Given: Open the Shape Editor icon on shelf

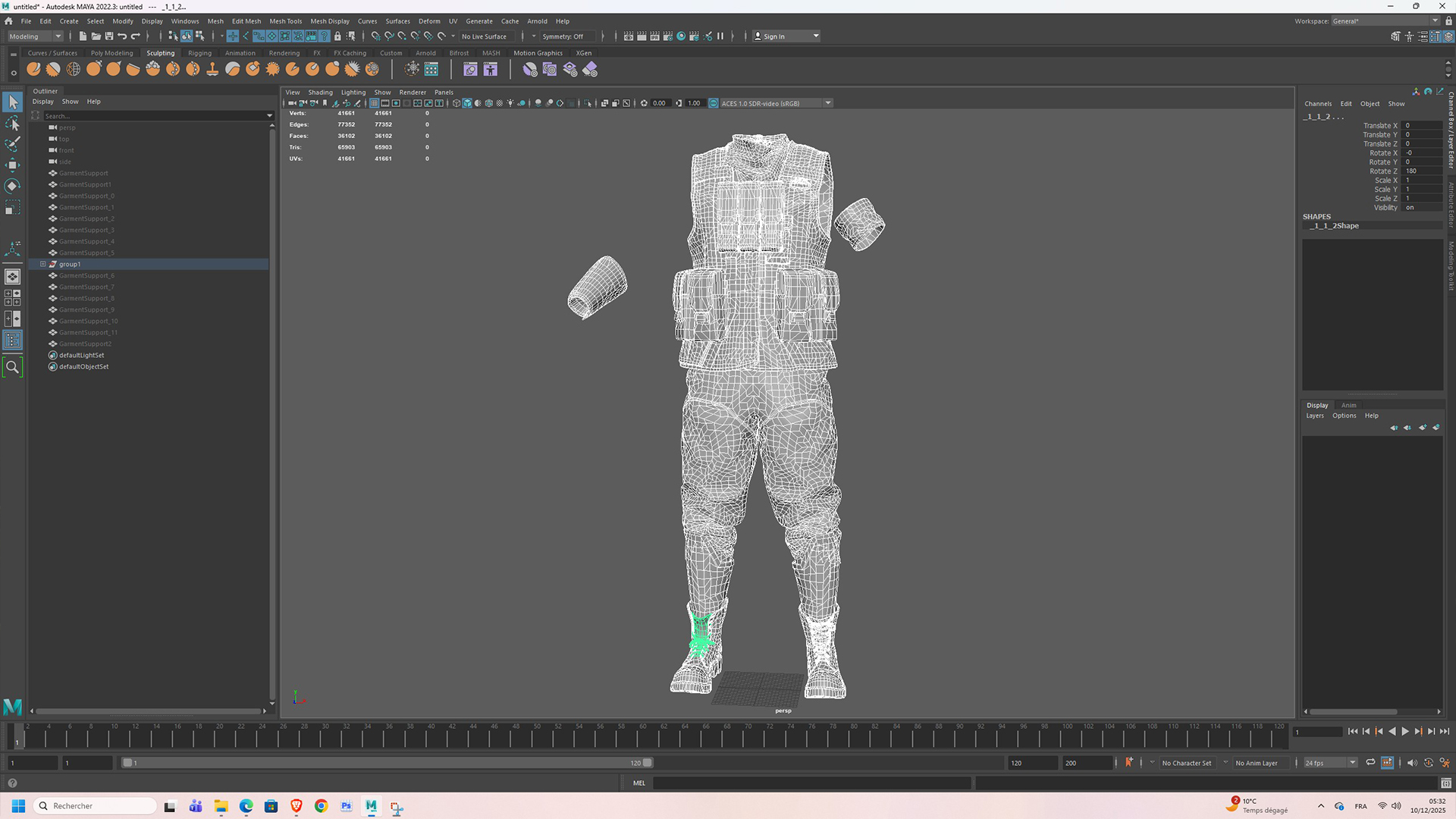Looking at the screenshot, I should click(x=470, y=69).
